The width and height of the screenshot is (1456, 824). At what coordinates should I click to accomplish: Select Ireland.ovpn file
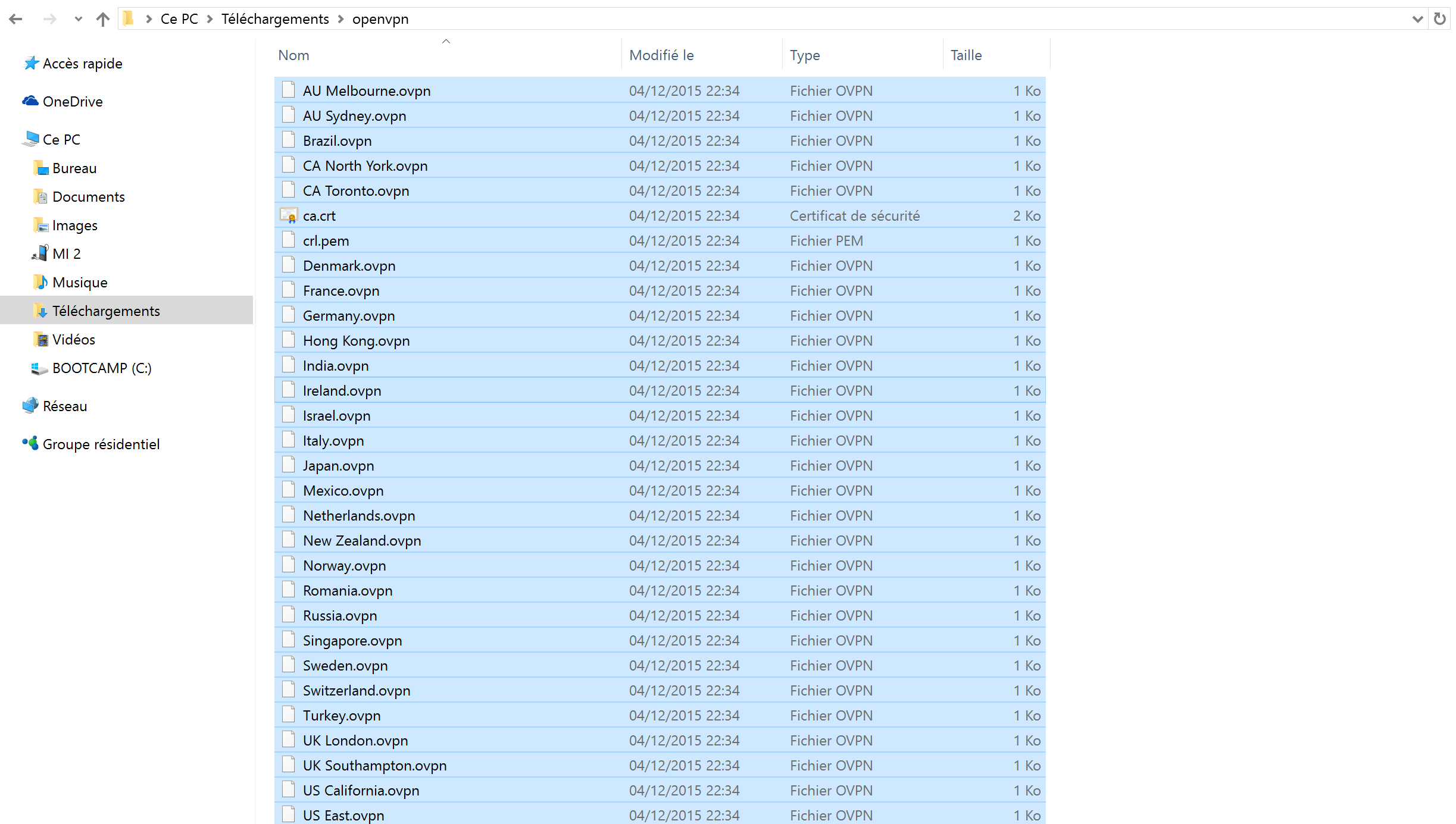tap(660, 390)
